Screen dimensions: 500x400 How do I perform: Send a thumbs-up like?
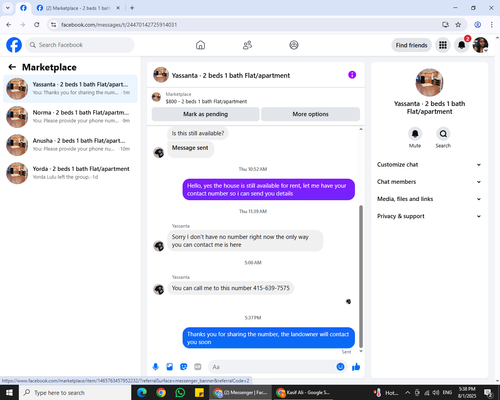pyautogui.click(x=356, y=367)
